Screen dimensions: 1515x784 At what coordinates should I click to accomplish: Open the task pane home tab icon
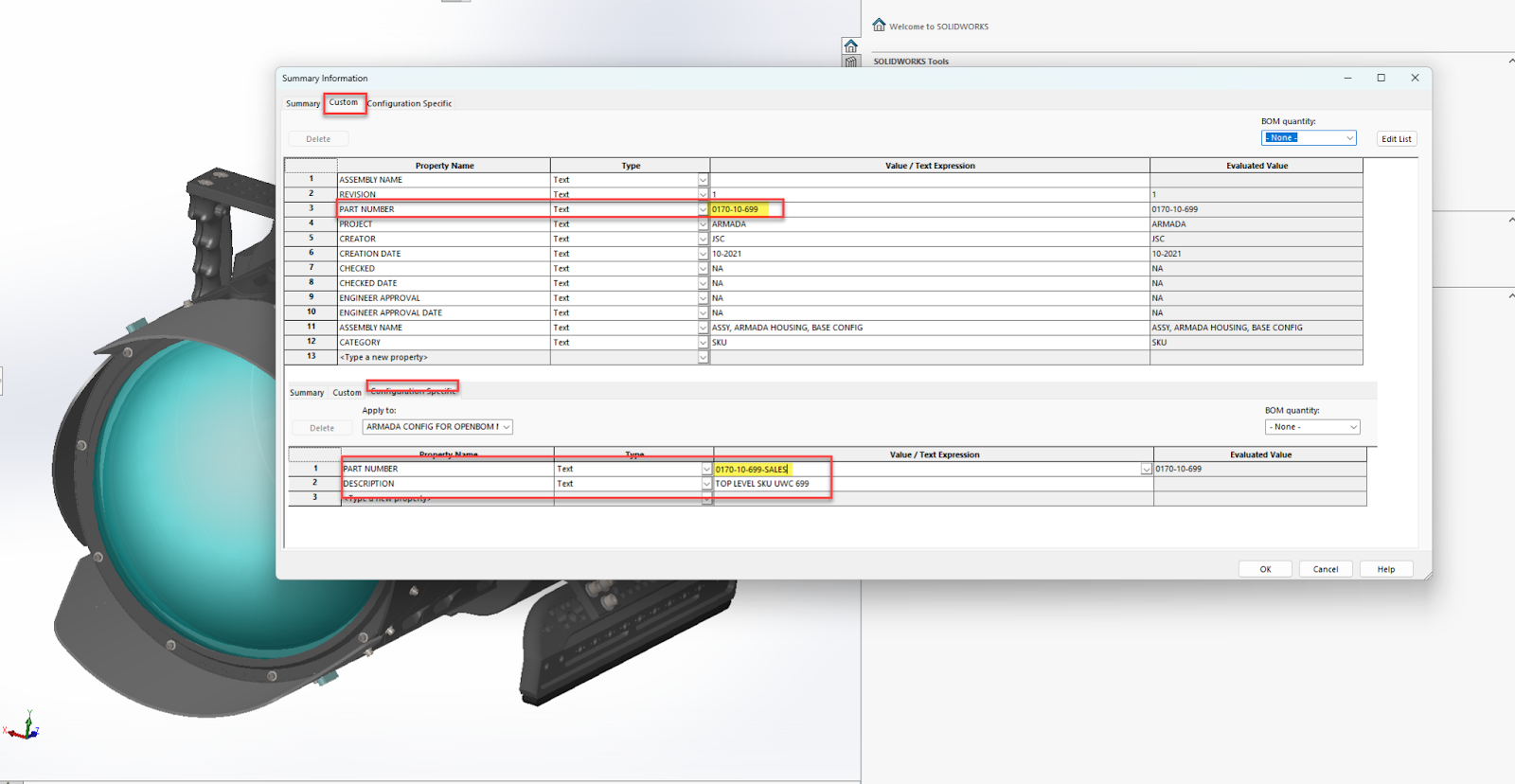click(850, 45)
